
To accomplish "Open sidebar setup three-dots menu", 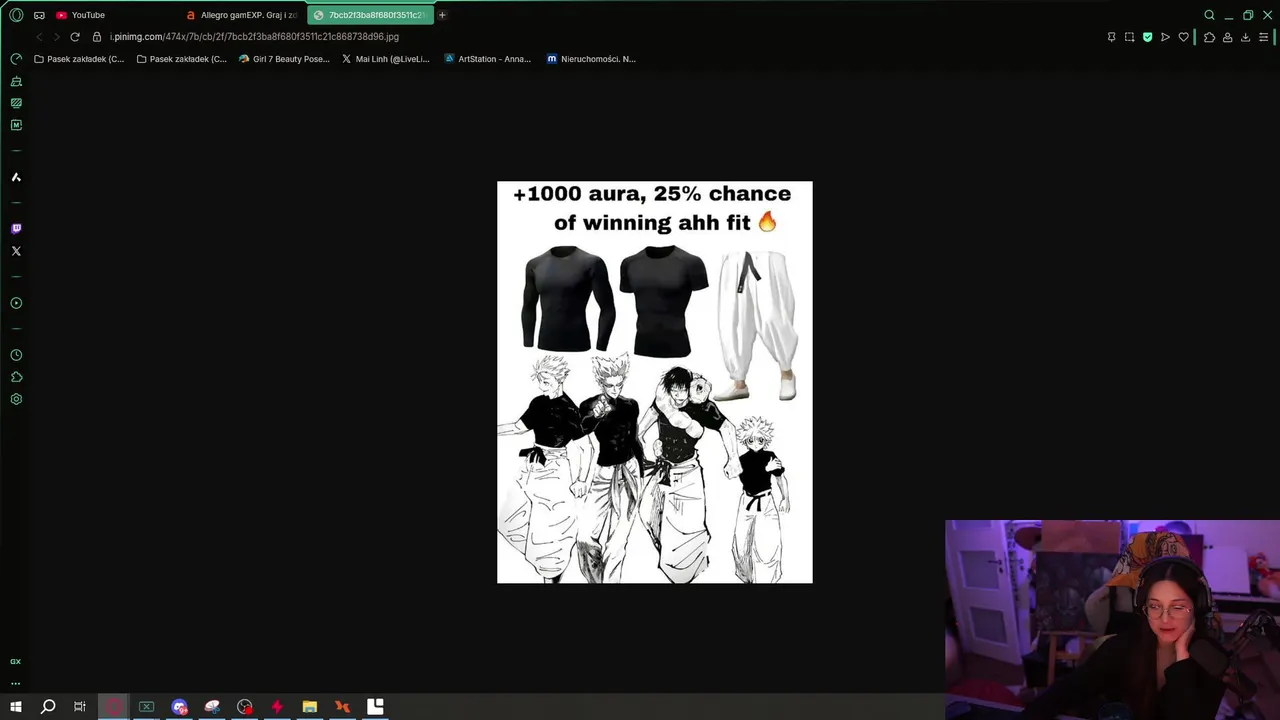I will (15, 683).
